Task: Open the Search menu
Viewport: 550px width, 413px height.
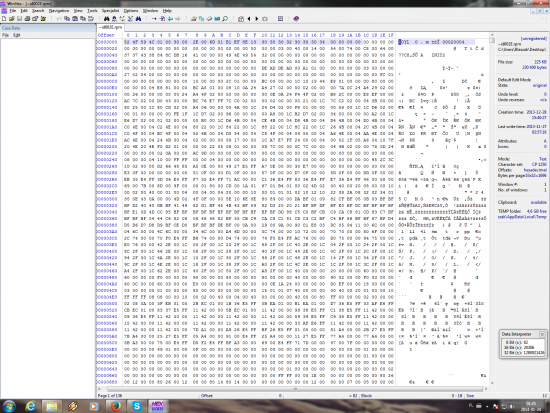Action: click(38, 11)
